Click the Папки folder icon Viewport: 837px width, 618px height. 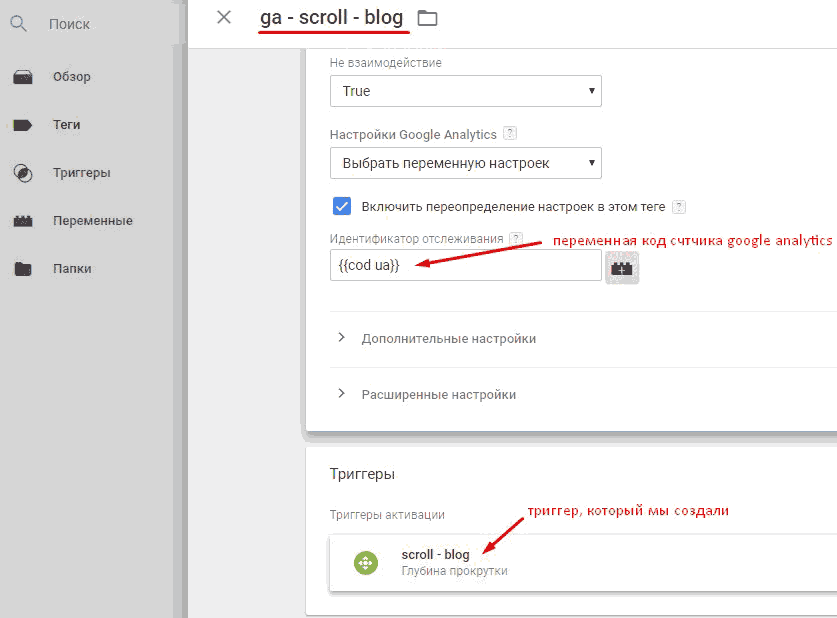[23, 269]
